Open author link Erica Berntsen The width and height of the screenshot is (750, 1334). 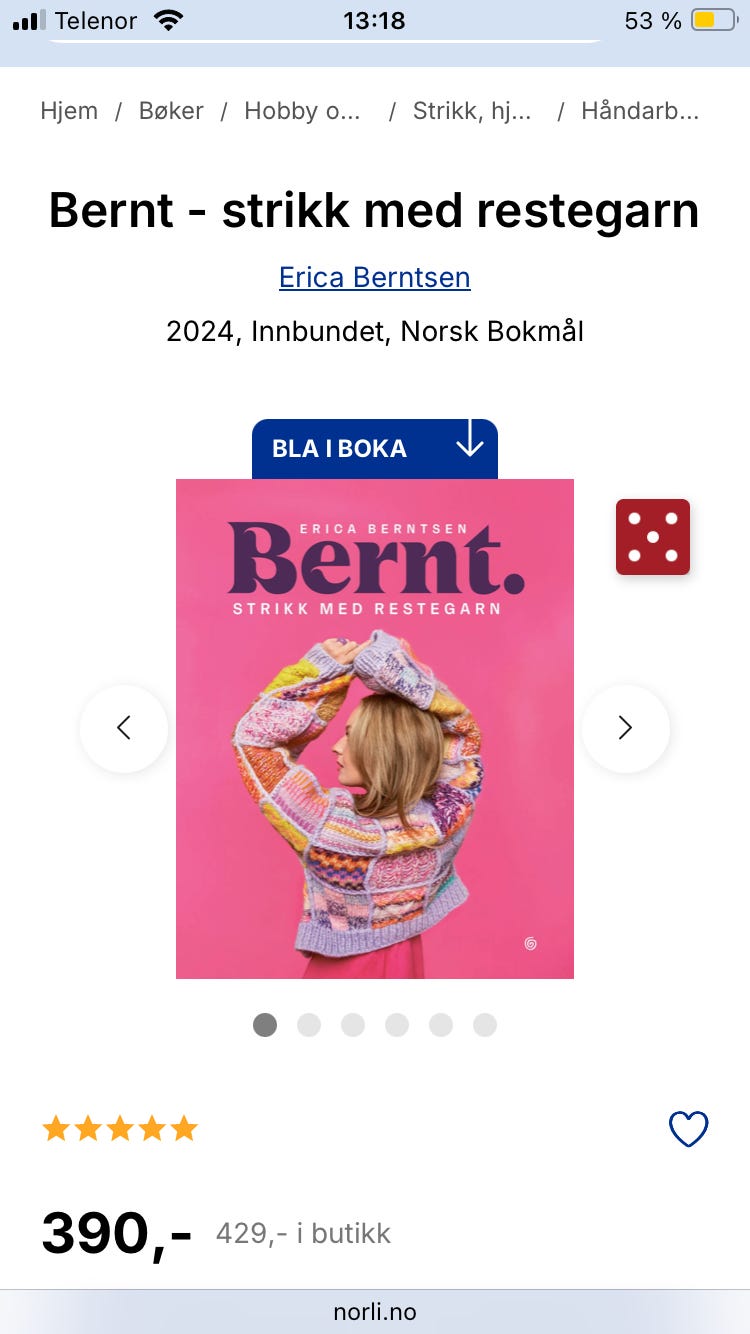point(375,277)
